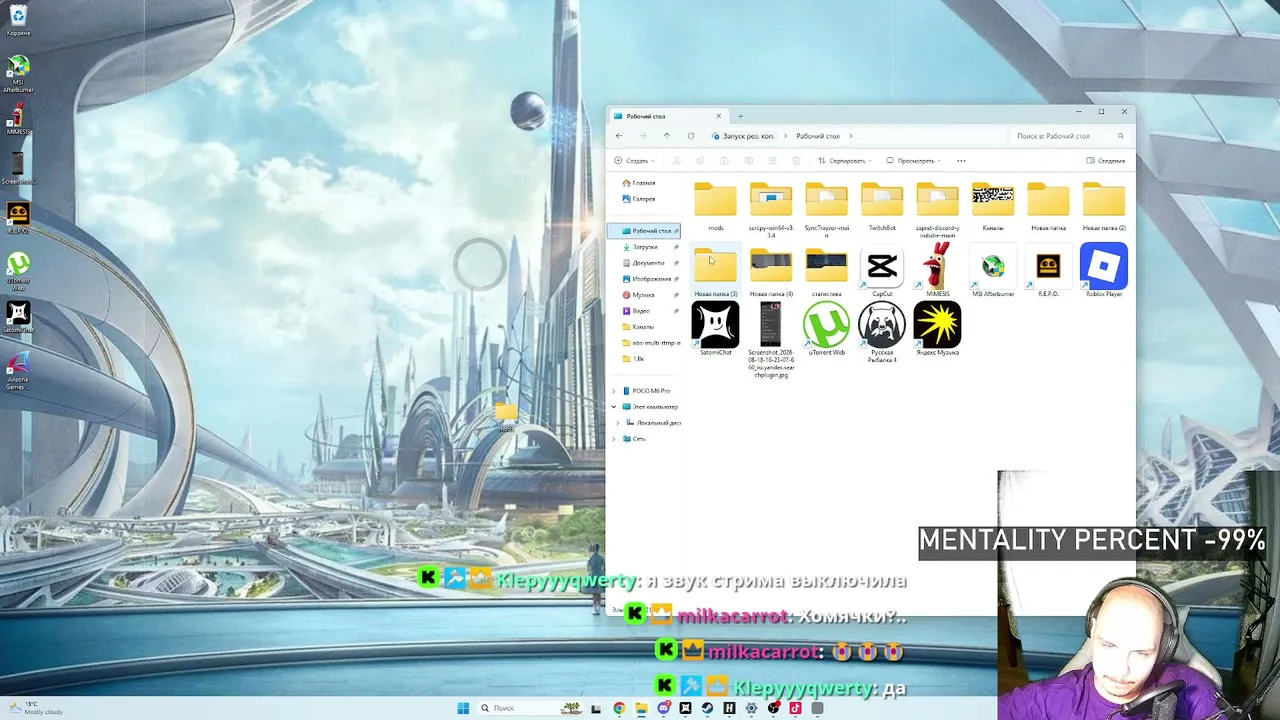Select the Каналы folder in file list
1280x720 pixels.
[x=993, y=206]
